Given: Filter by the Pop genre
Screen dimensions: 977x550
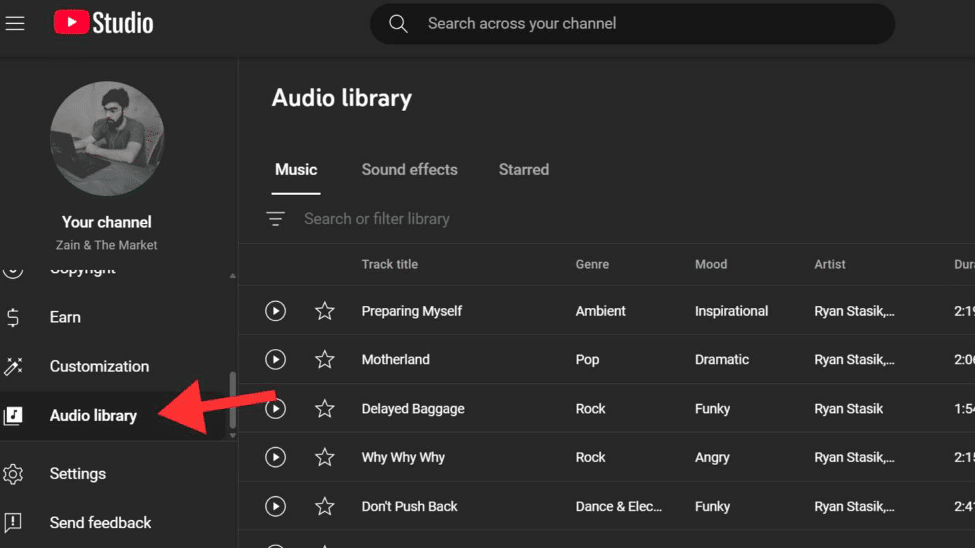Looking at the screenshot, I should click(x=587, y=359).
